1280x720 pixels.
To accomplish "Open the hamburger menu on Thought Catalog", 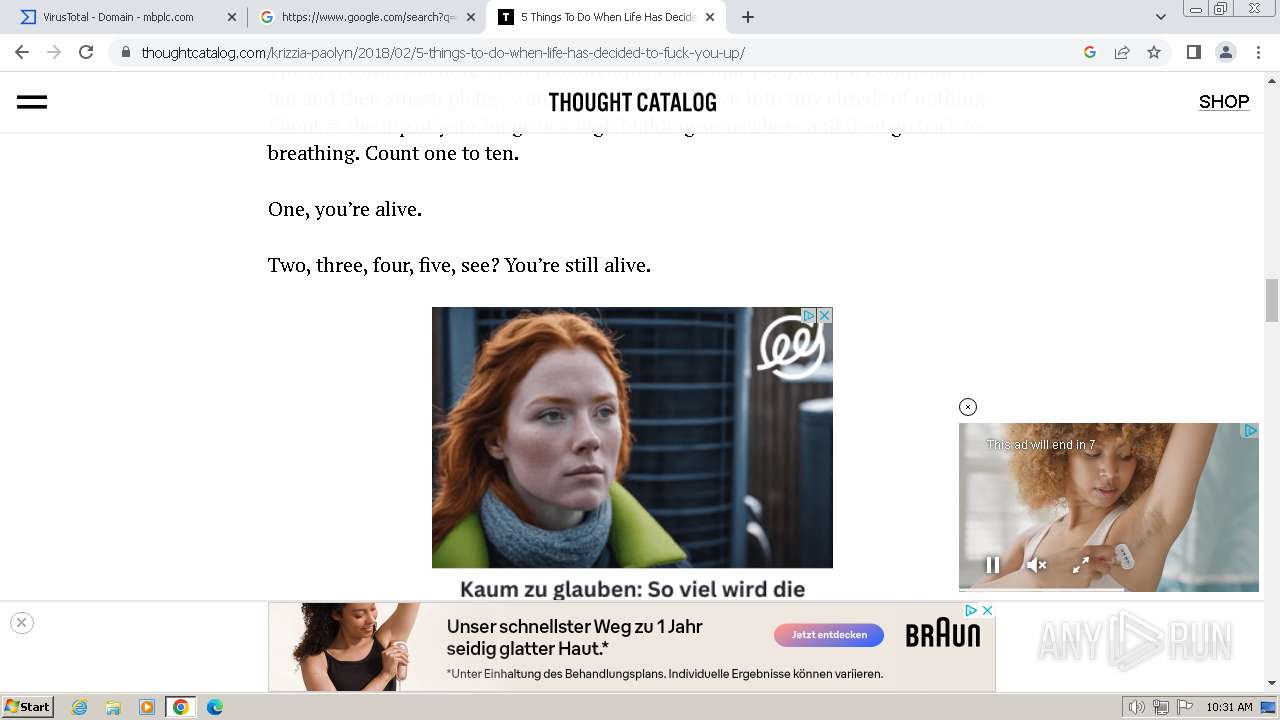I will (x=32, y=102).
